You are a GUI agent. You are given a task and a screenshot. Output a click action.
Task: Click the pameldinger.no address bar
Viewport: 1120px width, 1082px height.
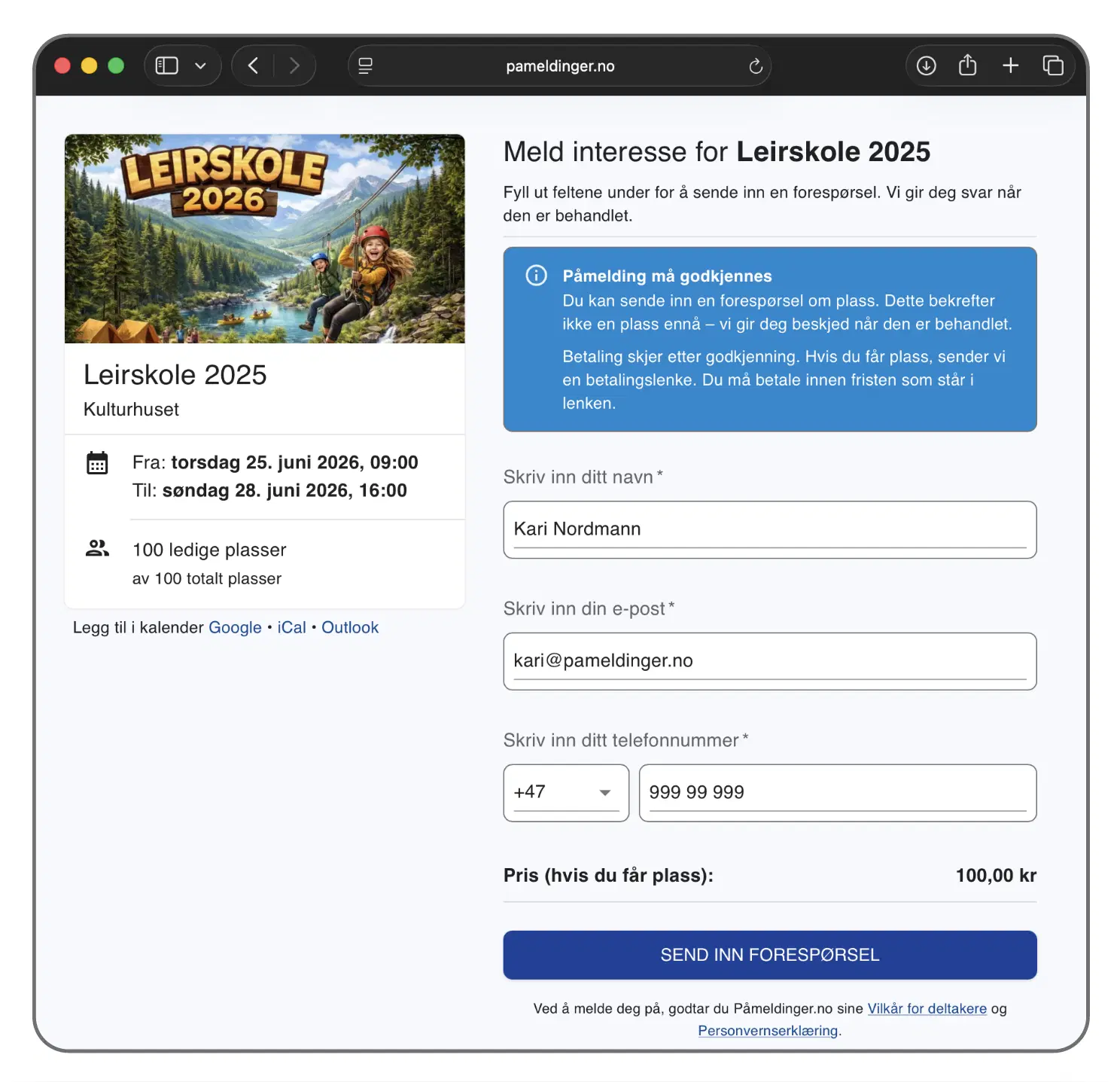coord(560,66)
